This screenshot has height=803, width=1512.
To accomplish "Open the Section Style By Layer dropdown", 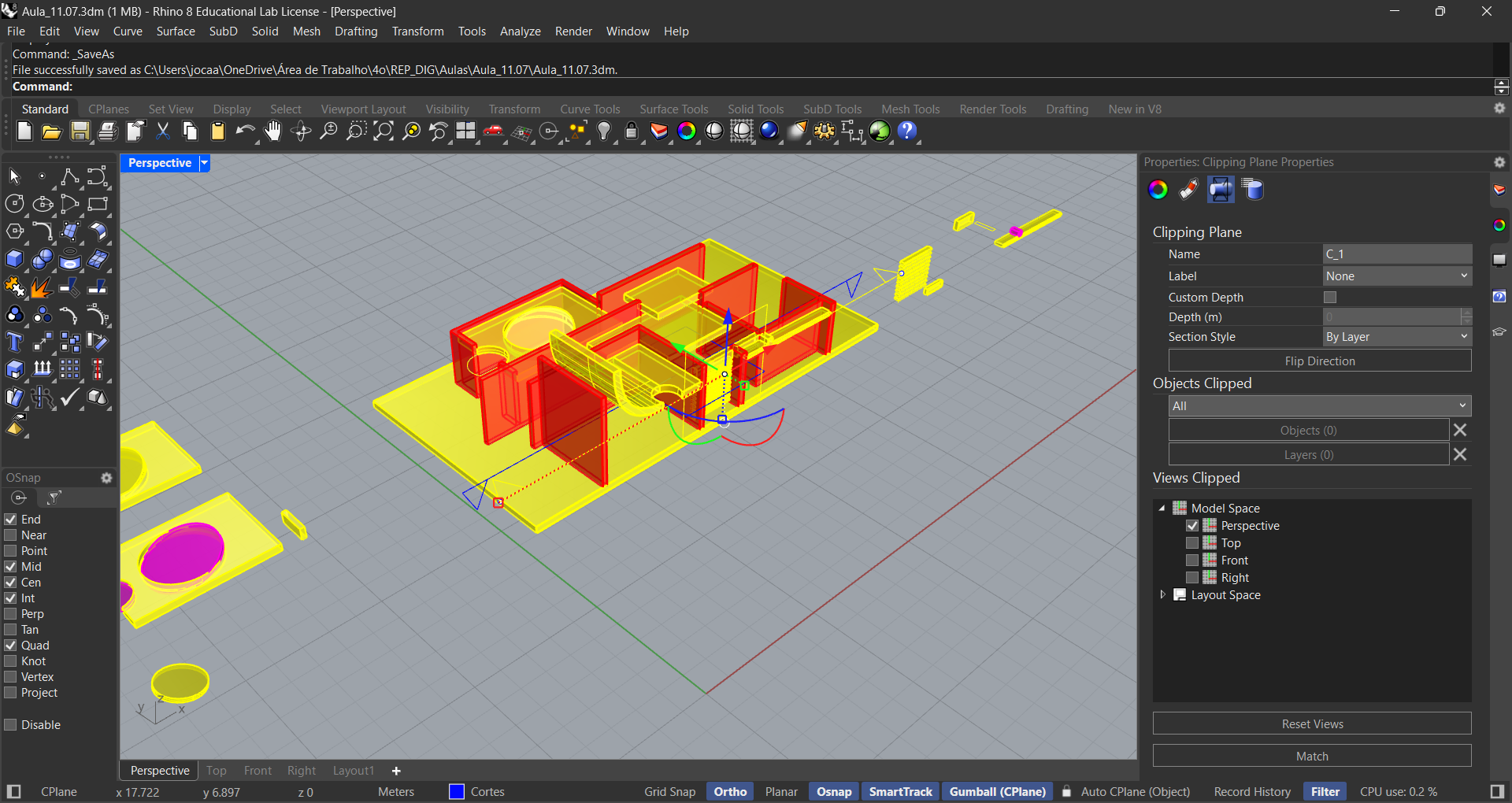I will pos(1397,337).
